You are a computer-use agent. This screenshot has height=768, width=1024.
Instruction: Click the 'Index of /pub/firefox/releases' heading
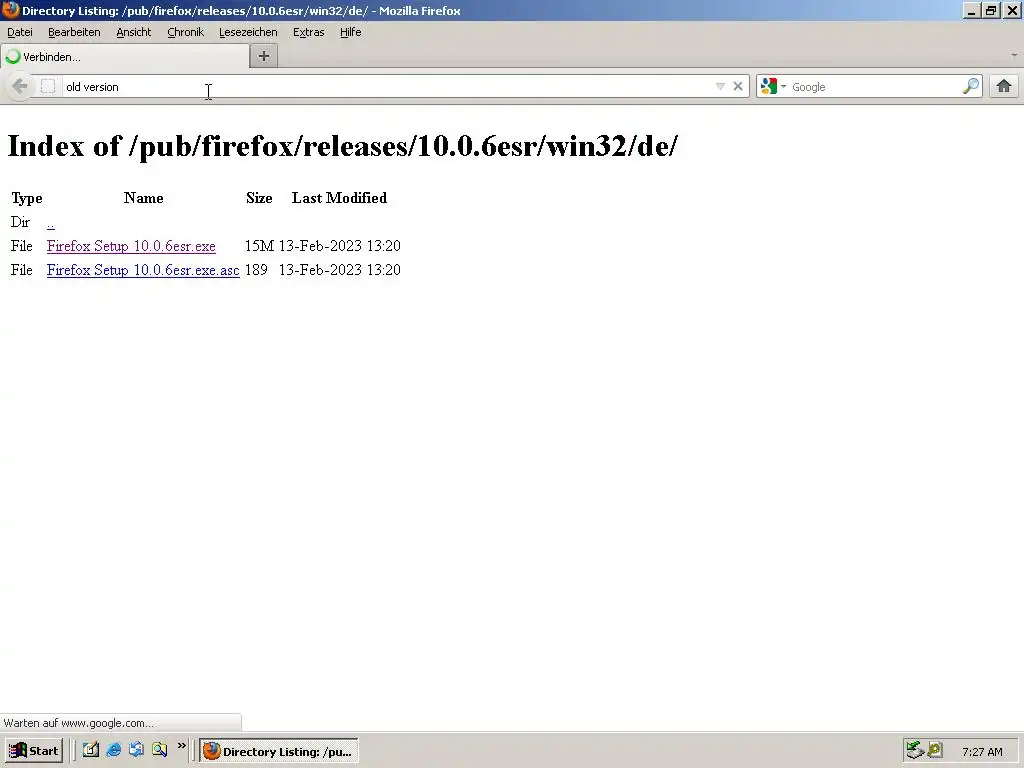coord(342,145)
